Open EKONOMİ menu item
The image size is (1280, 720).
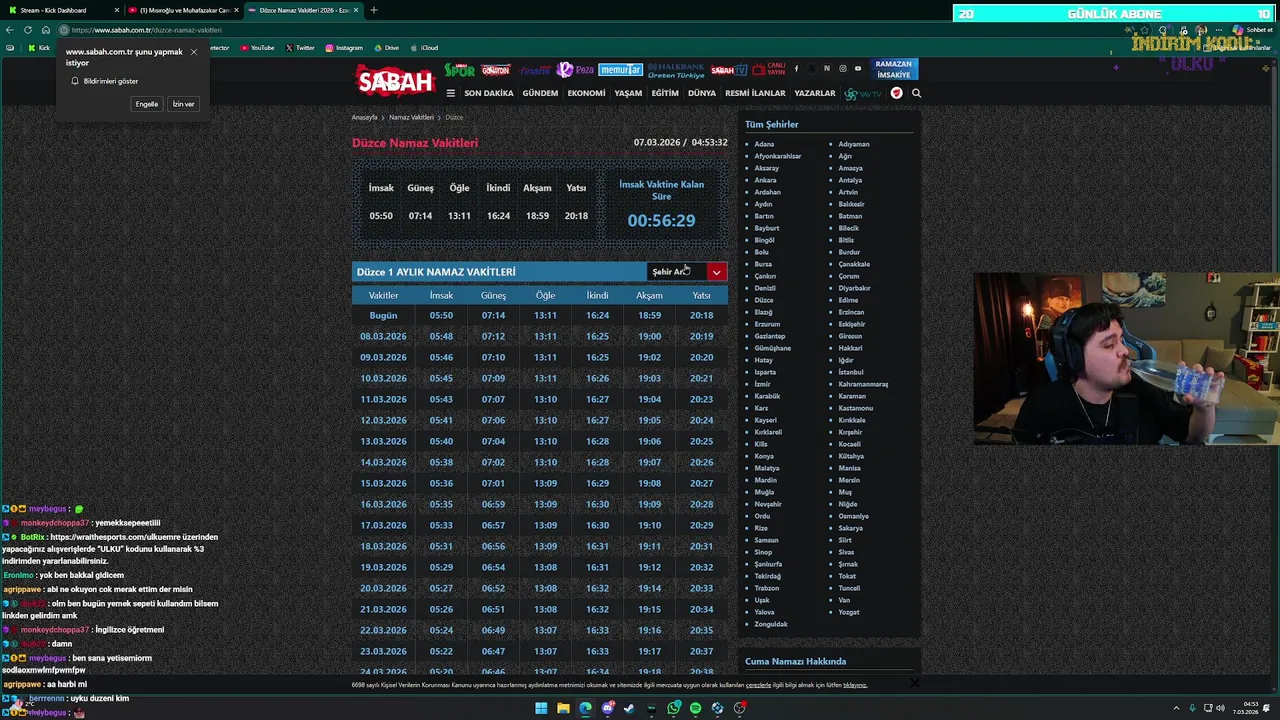(586, 93)
